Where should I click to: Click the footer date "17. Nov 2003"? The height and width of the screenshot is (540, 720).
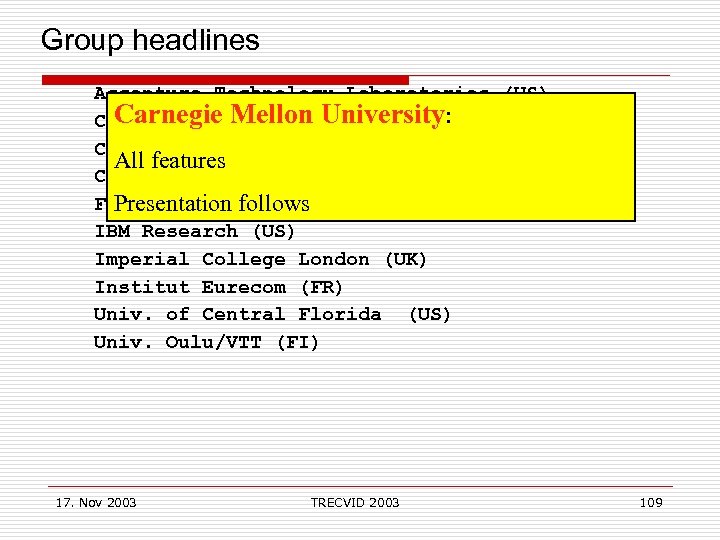(x=96, y=503)
